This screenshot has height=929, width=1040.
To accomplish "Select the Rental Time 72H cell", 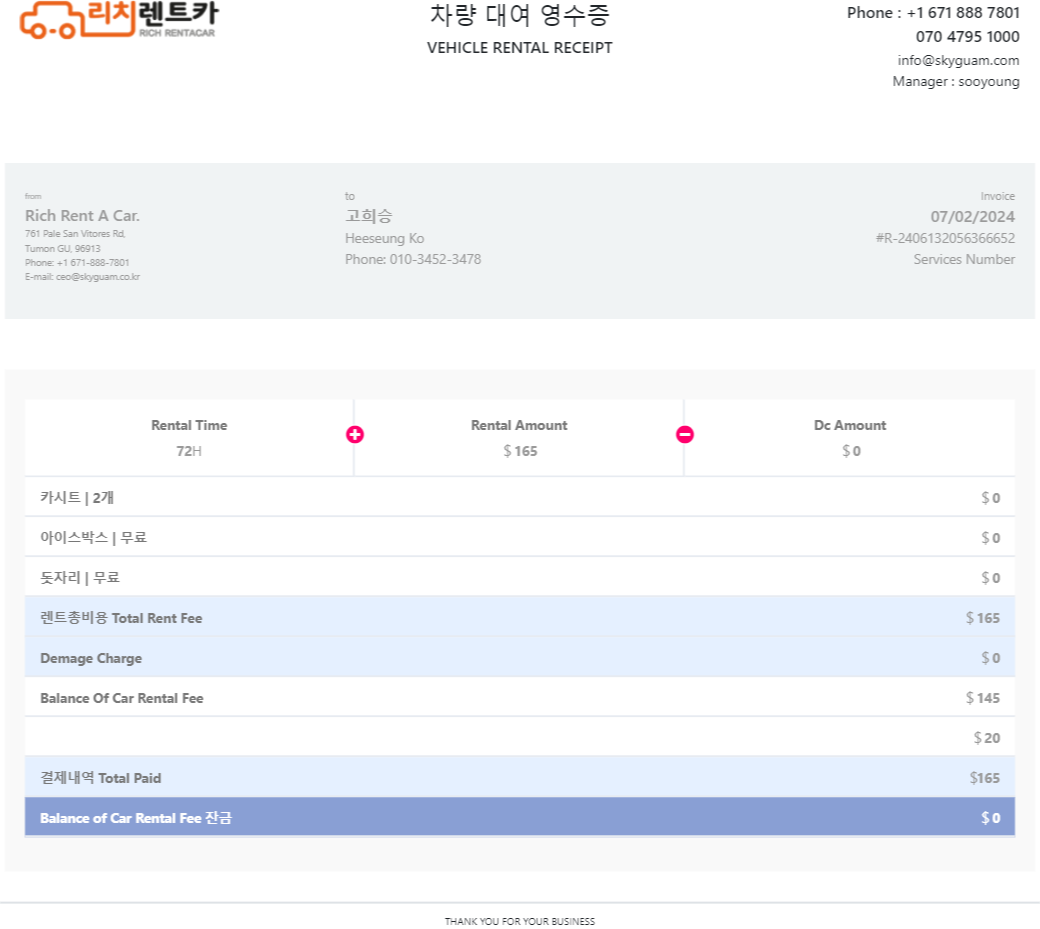I will [x=189, y=438].
